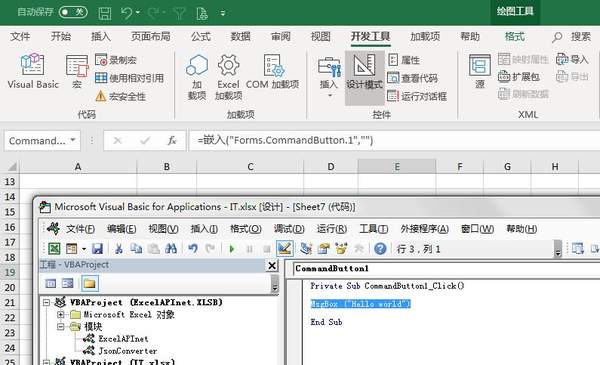The height and width of the screenshot is (365, 600).
Task: Undo in the VBA toolbar
Action: tap(193, 249)
